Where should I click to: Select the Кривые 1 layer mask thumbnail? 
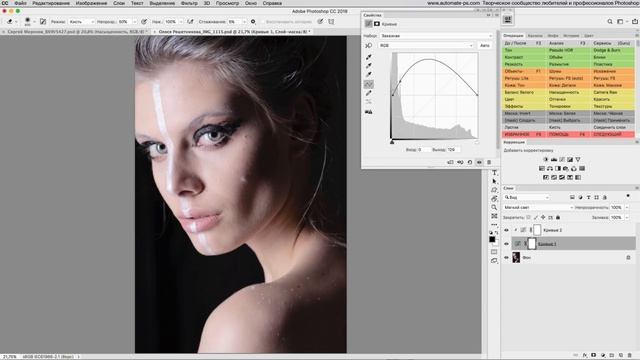[x=532, y=244]
